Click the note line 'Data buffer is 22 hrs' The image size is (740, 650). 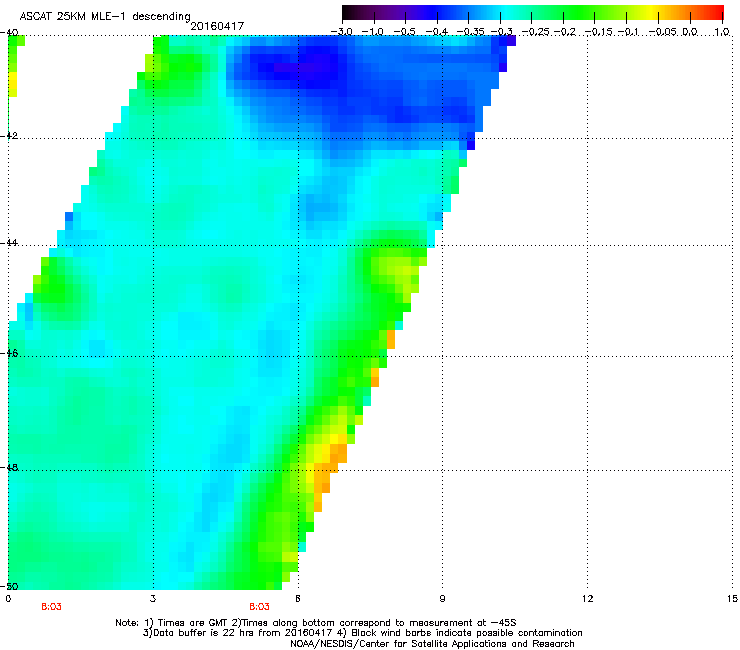click(x=362, y=633)
